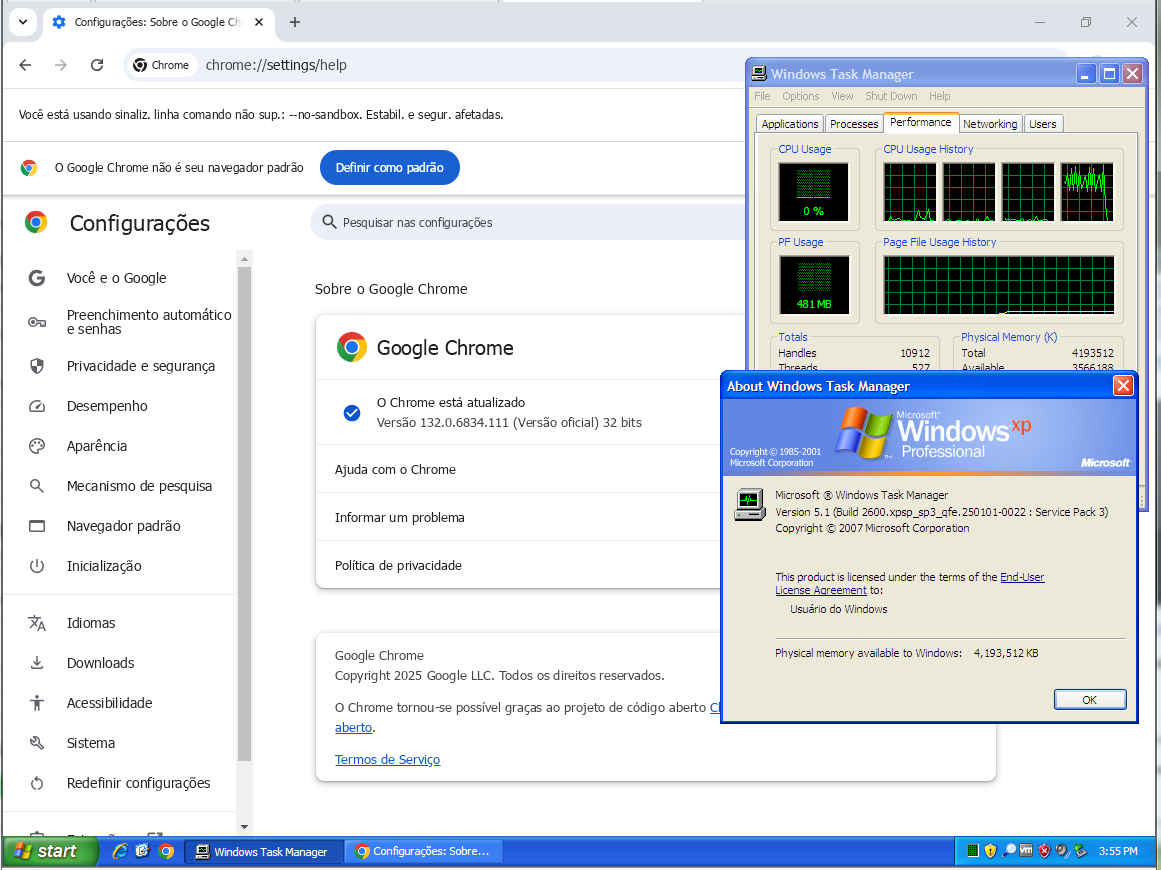Click the sidebar scrollbar up arrow
Screen dimensions: 1161x870
[244, 259]
